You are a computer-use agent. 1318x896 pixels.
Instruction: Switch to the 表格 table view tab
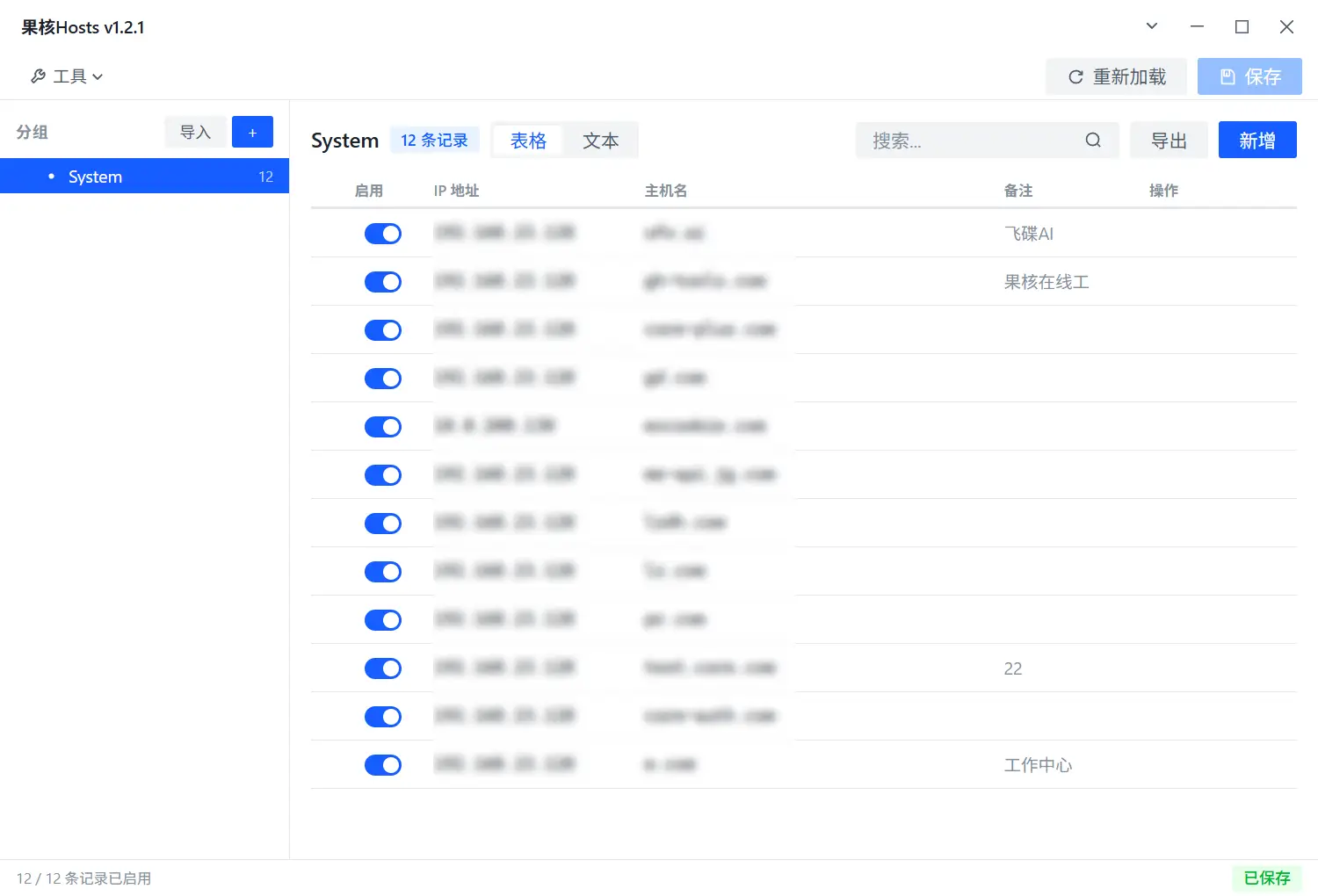(528, 141)
